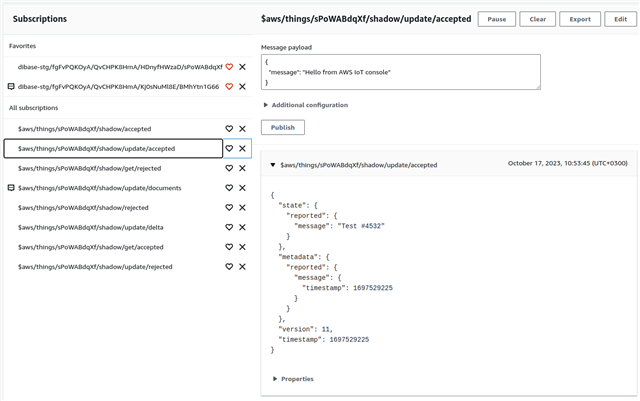
Task: Click the Favorites label
Action: coord(22,46)
